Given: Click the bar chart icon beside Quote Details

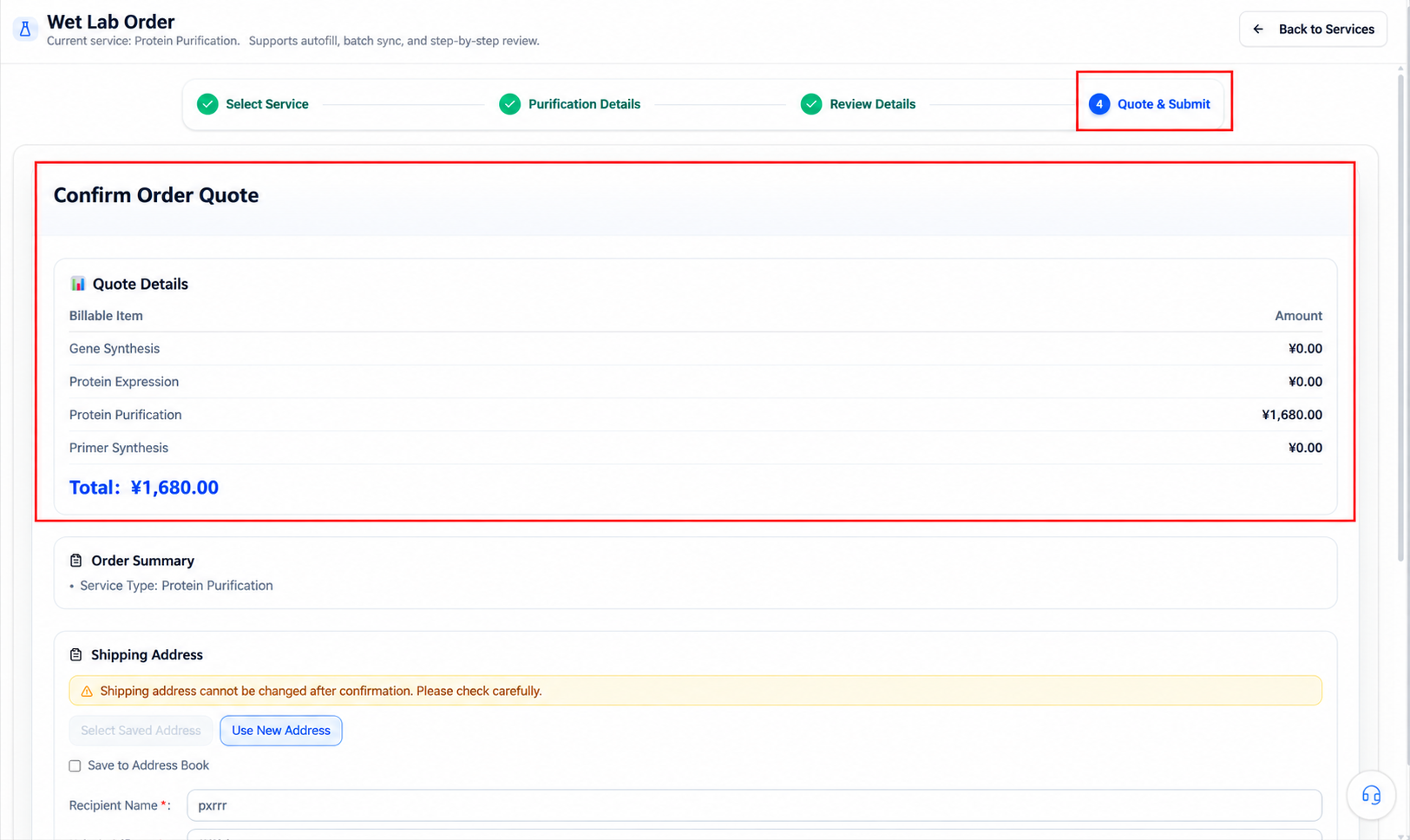Looking at the screenshot, I should click(78, 284).
